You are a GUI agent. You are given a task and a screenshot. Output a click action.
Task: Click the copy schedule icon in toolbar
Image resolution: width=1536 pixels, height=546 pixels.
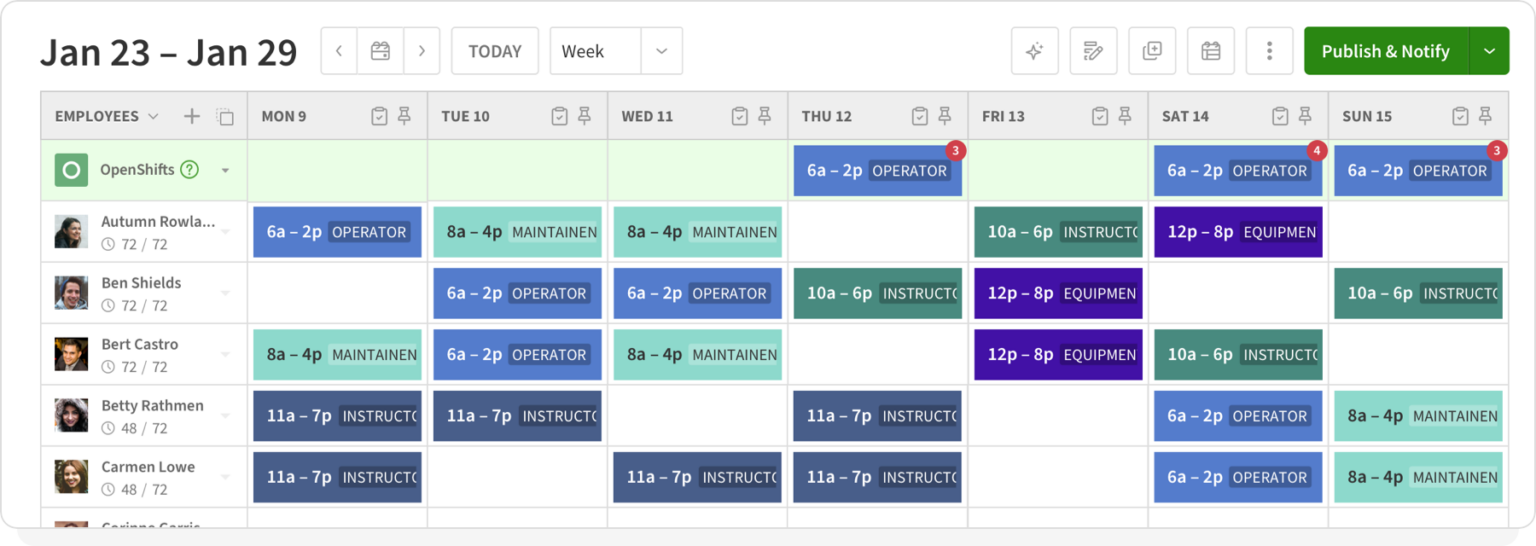click(1152, 51)
